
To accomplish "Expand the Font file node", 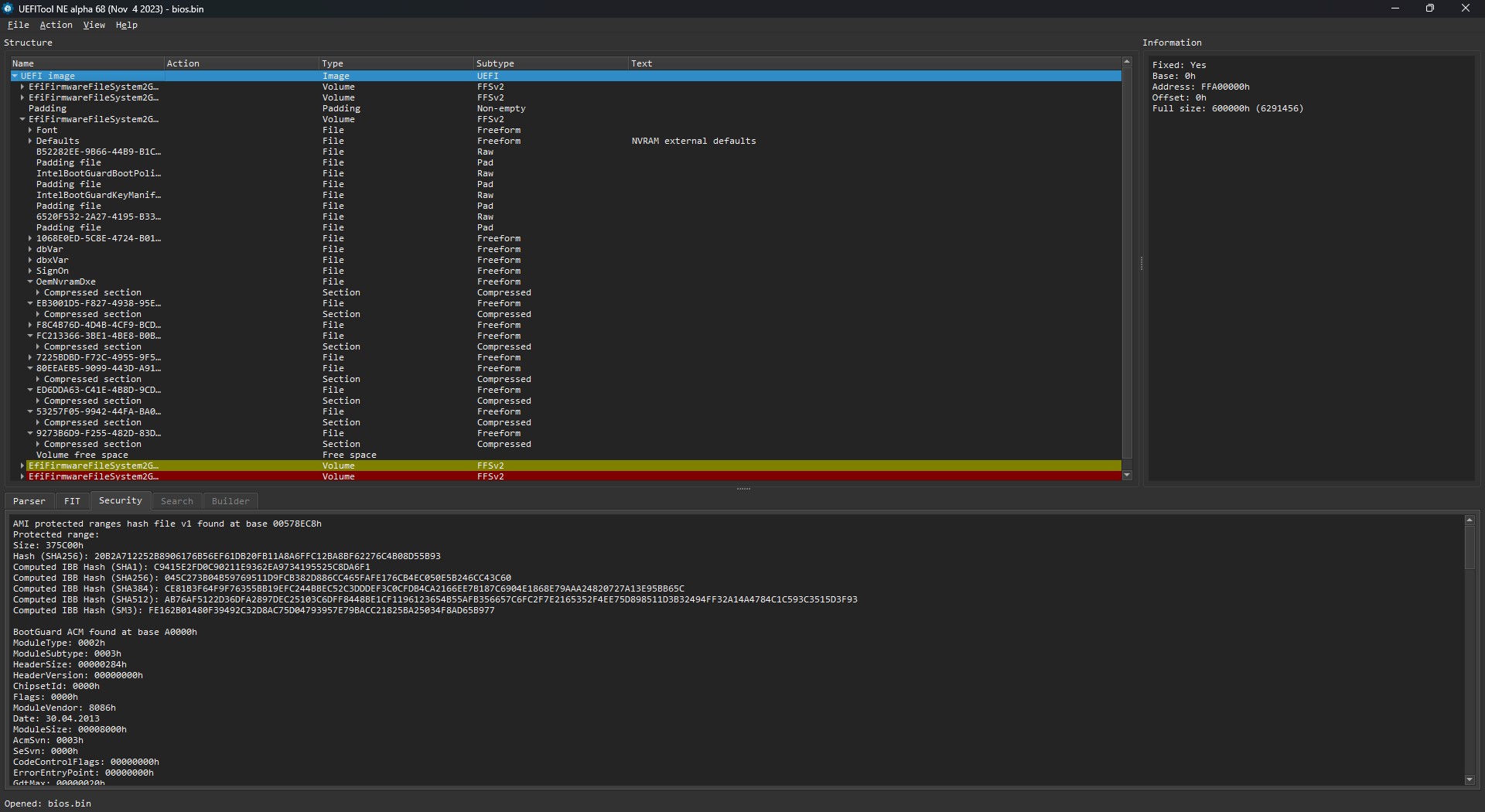I will click(x=30, y=130).
